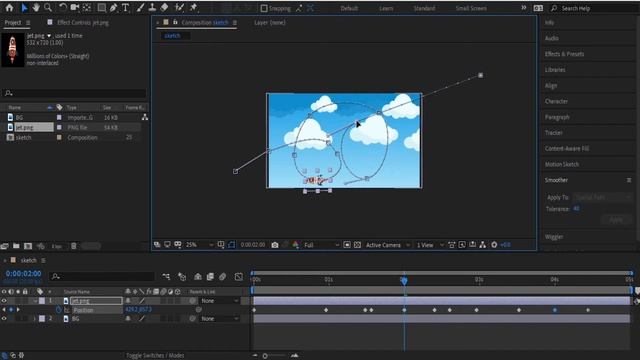Take a snapshot with the camera icon
Viewport: 640px width, 360px height.
[275, 245]
